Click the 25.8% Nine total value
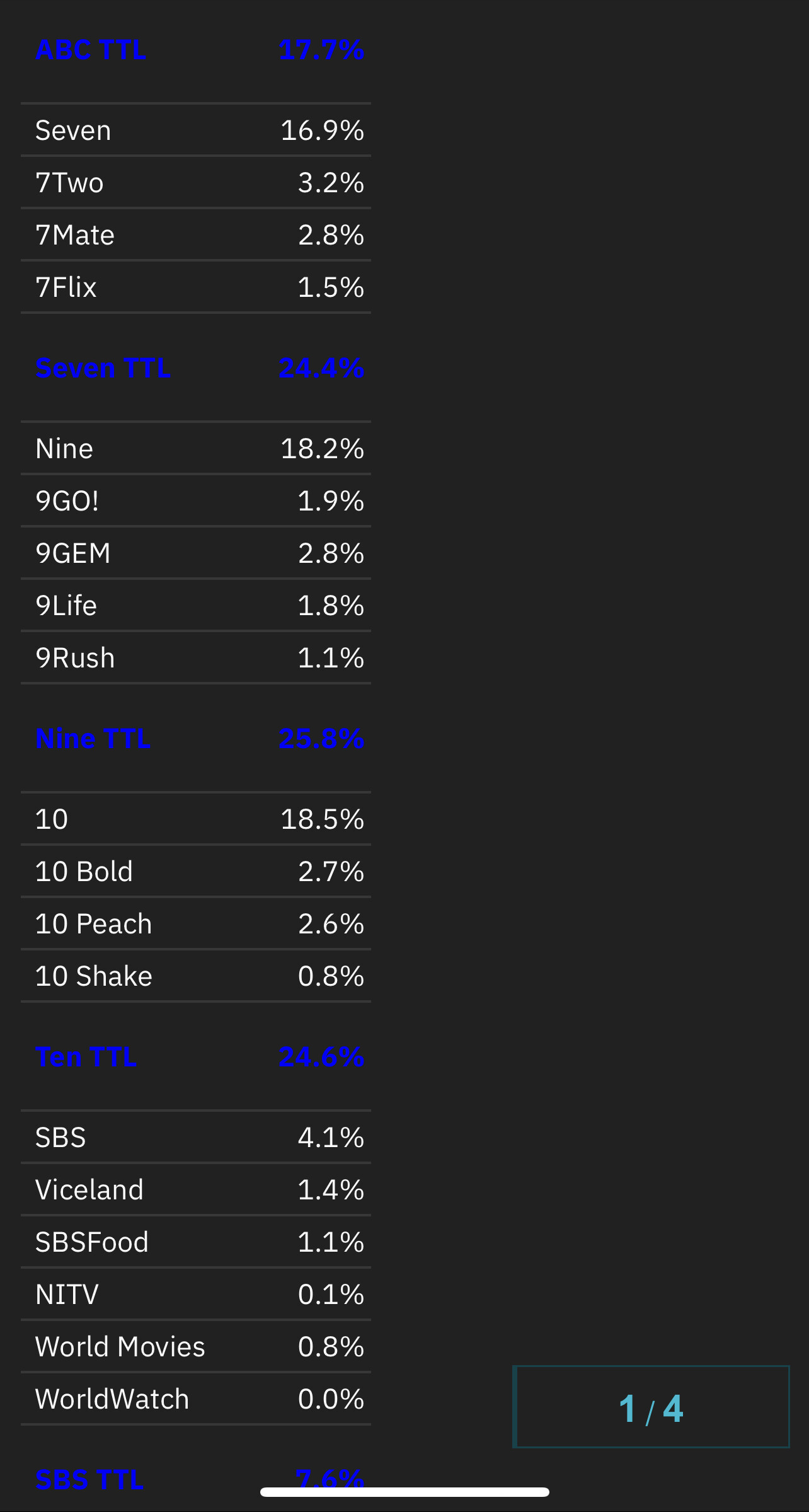This screenshot has width=809, height=1512. pyautogui.click(x=321, y=739)
